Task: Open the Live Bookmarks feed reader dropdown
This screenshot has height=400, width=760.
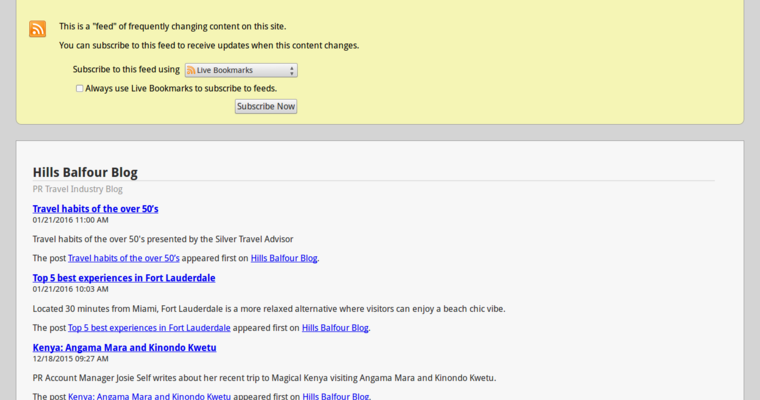Action: point(241,70)
